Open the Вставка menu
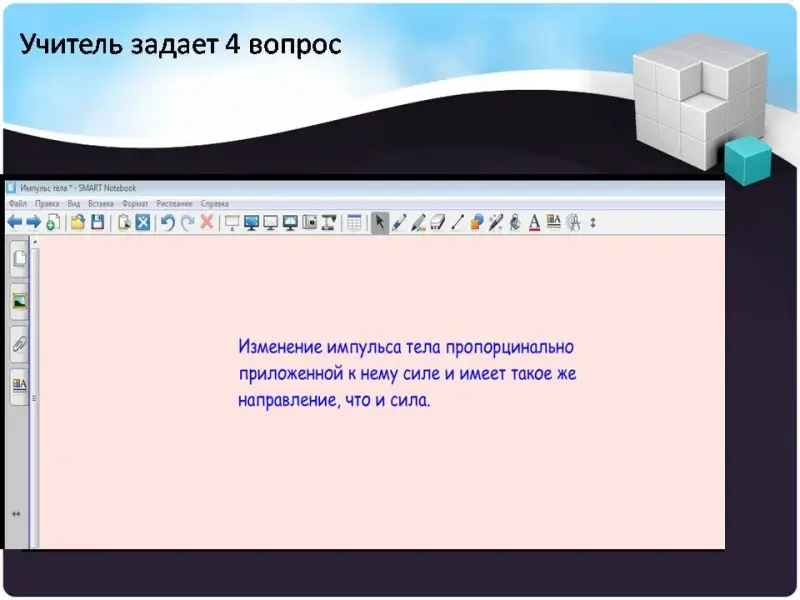The width and height of the screenshot is (800, 600). coord(101,203)
